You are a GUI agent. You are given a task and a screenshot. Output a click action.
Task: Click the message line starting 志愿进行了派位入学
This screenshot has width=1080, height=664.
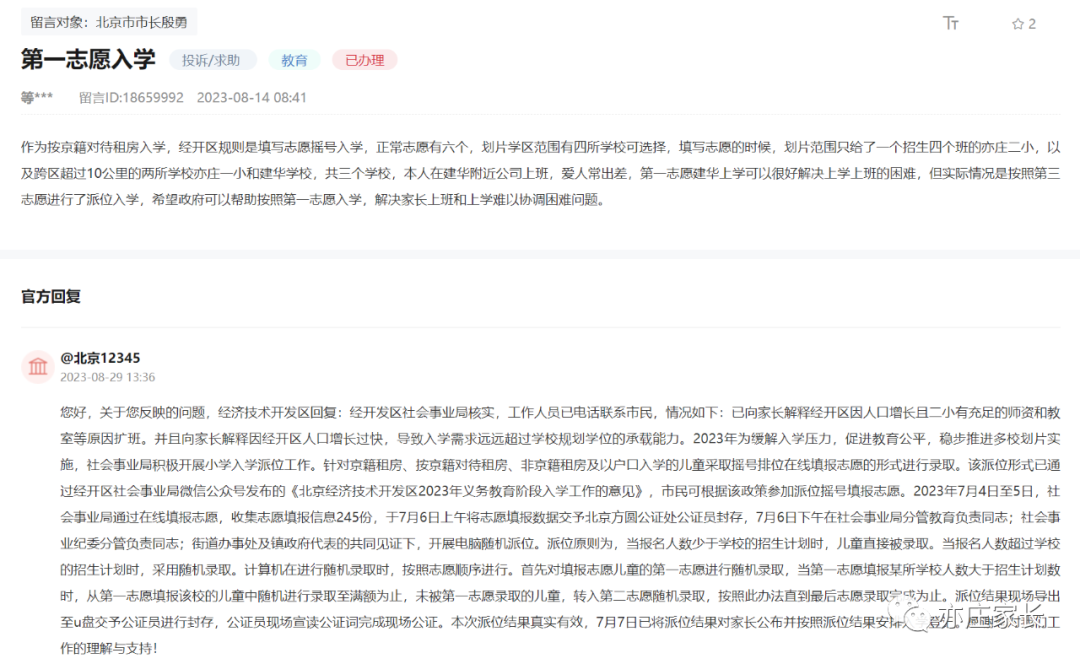click(x=313, y=199)
